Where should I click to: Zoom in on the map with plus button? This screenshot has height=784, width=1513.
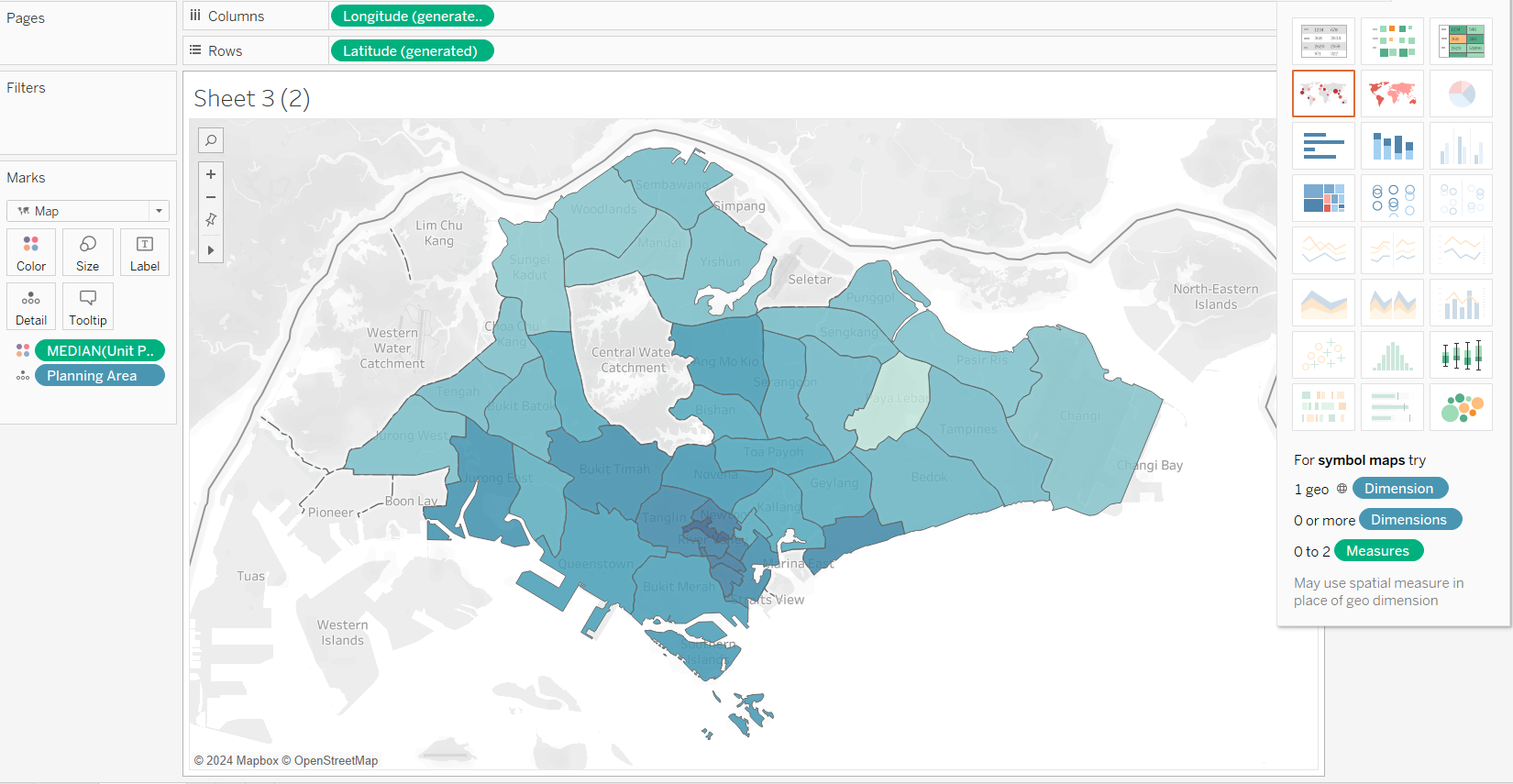click(x=211, y=174)
